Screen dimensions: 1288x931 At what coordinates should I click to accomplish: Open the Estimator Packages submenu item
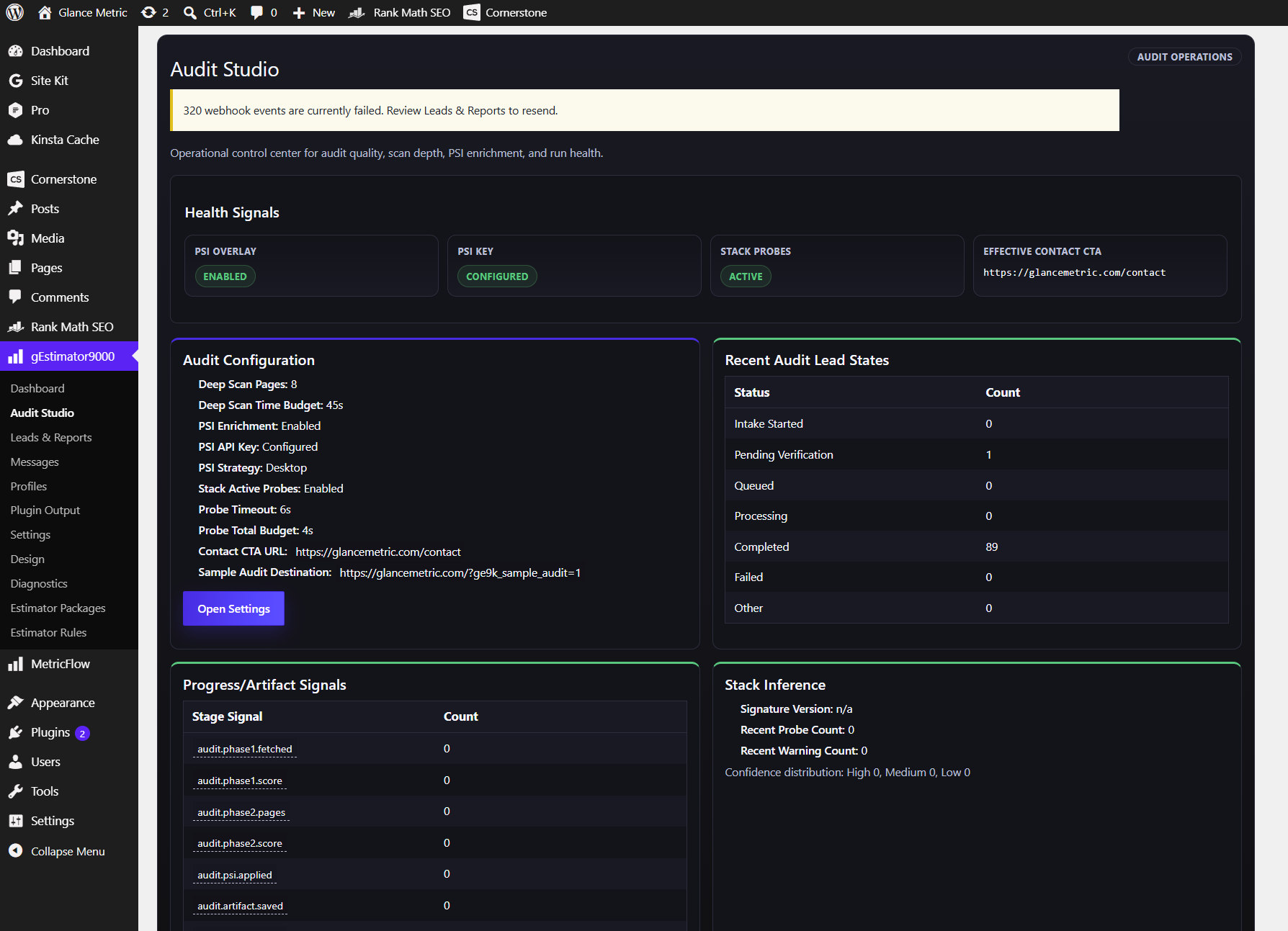(x=58, y=608)
